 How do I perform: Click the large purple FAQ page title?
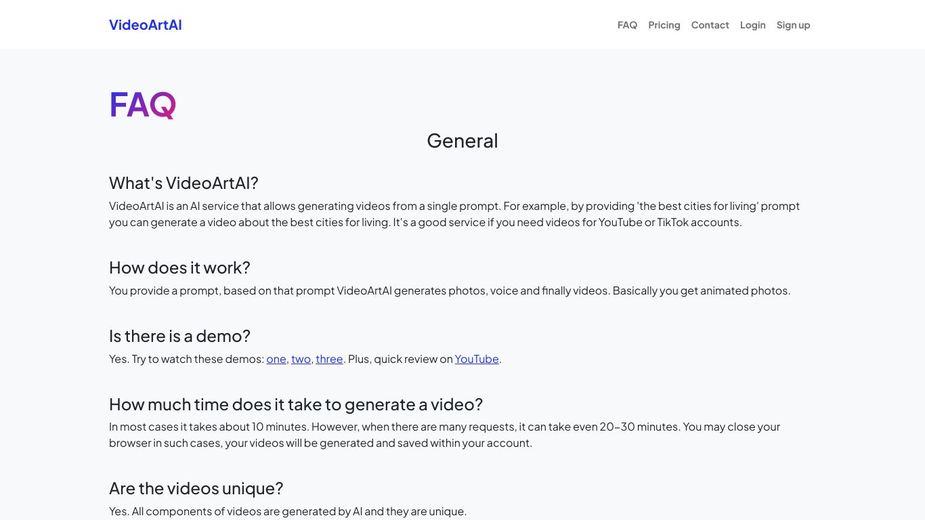[143, 104]
